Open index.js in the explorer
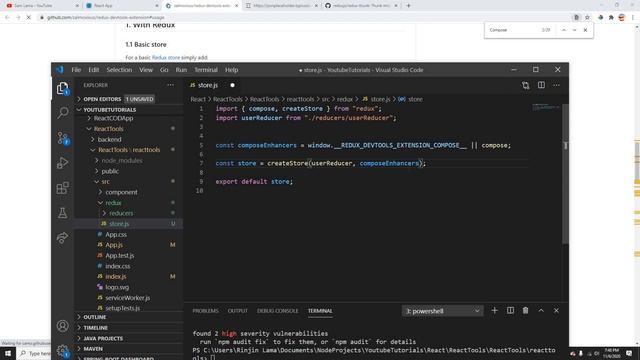Image resolution: width=640 pixels, height=360 pixels. [x=116, y=277]
